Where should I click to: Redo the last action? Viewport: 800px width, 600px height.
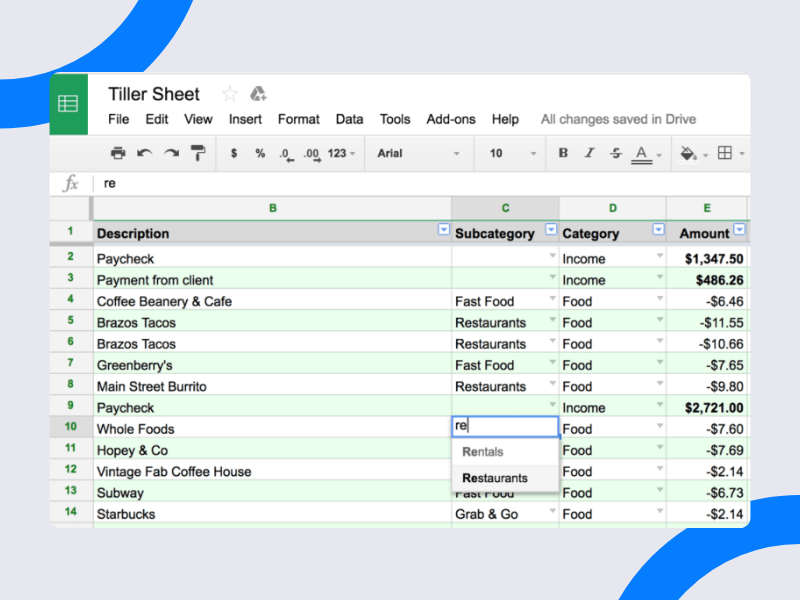[x=171, y=153]
